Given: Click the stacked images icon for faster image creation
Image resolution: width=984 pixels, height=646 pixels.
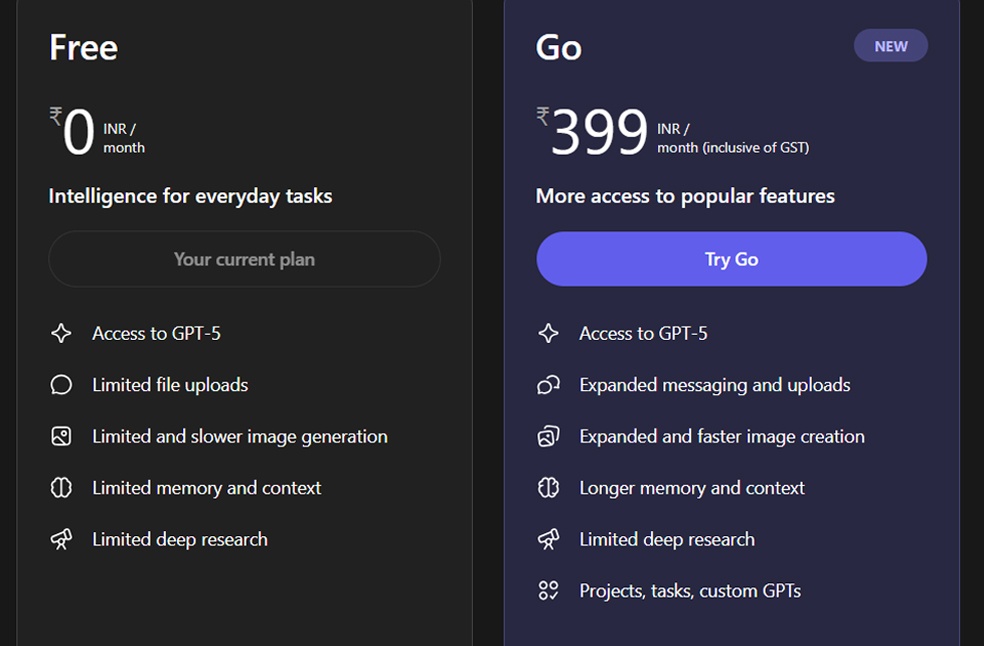Looking at the screenshot, I should [548, 436].
